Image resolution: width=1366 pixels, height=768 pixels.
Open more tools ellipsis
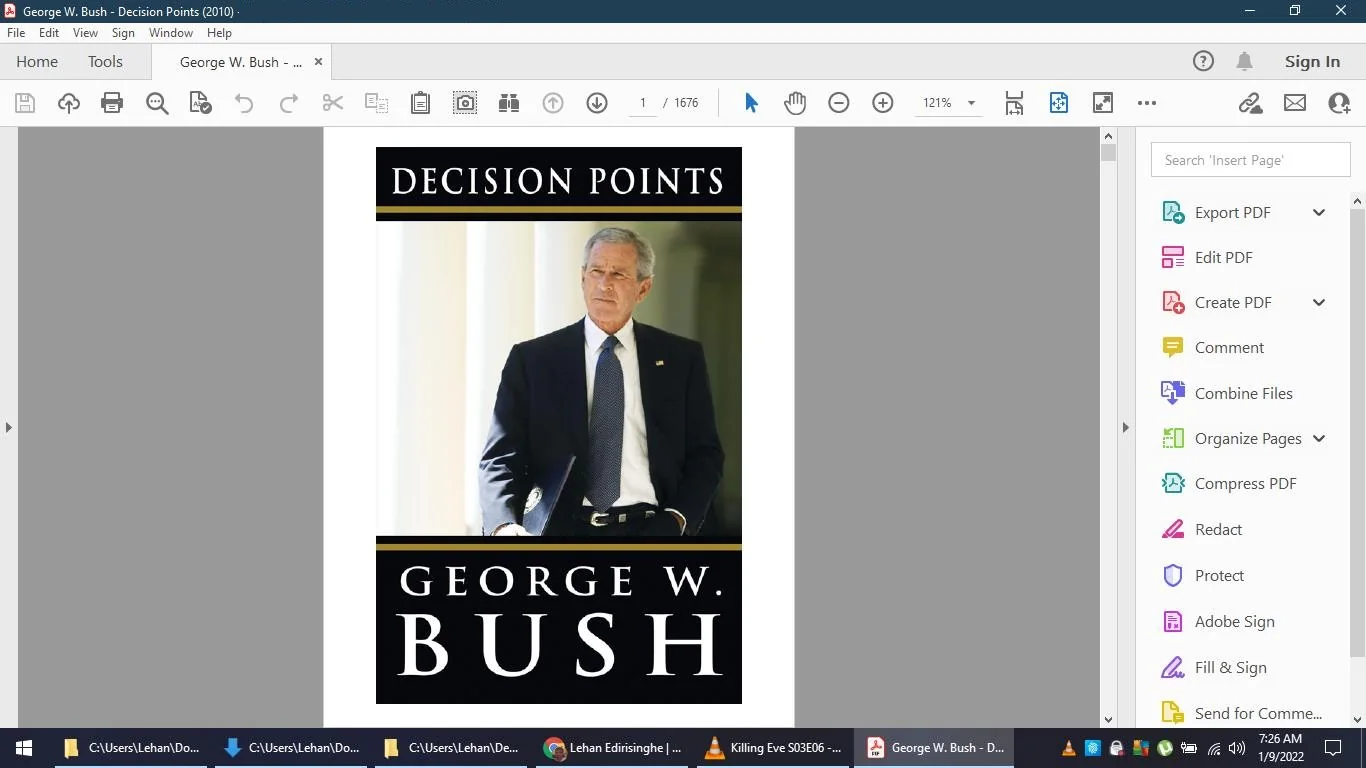coord(1147,103)
